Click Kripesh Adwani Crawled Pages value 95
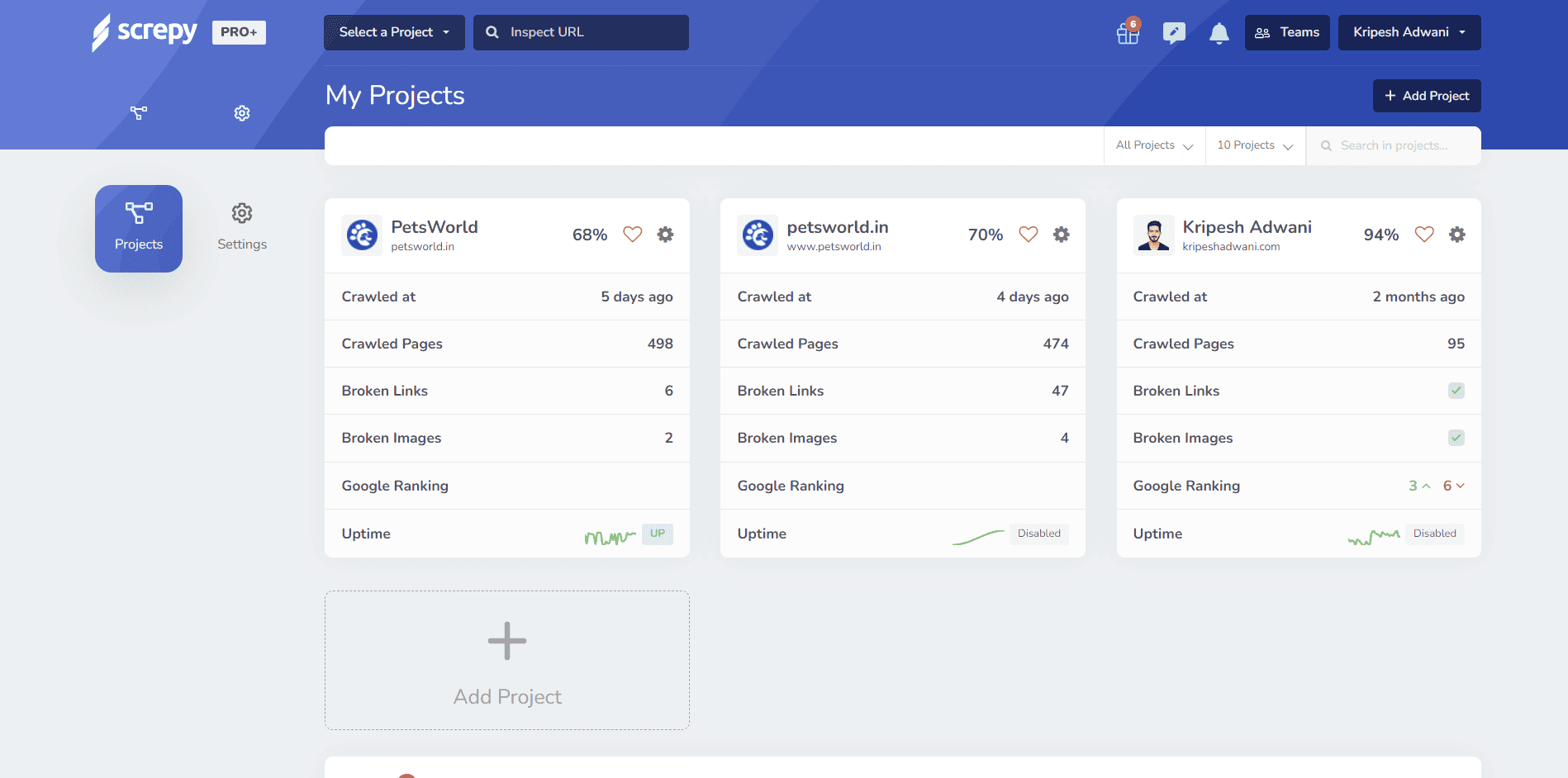Image resolution: width=1568 pixels, height=778 pixels. point(1456,344)
